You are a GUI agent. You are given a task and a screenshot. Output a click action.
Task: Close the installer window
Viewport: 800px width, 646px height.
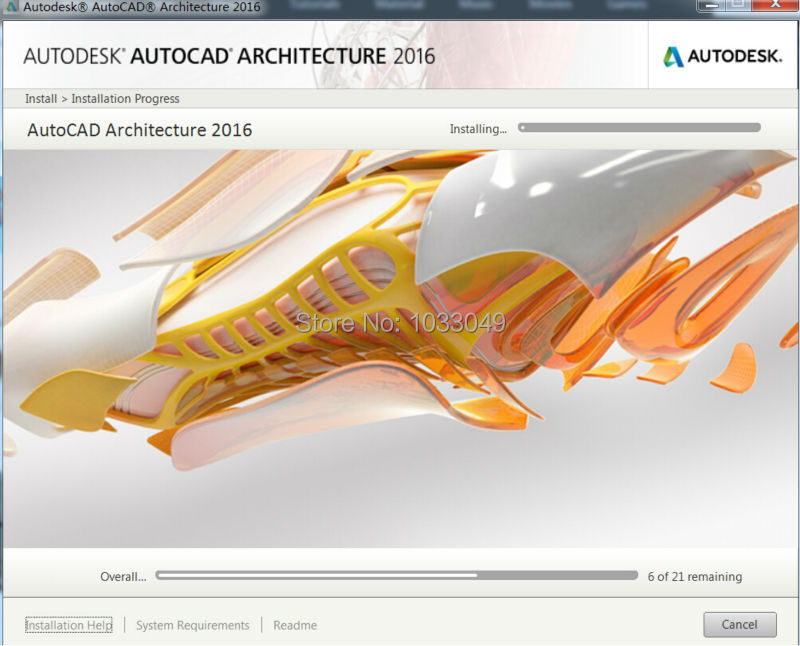(773, 5)
